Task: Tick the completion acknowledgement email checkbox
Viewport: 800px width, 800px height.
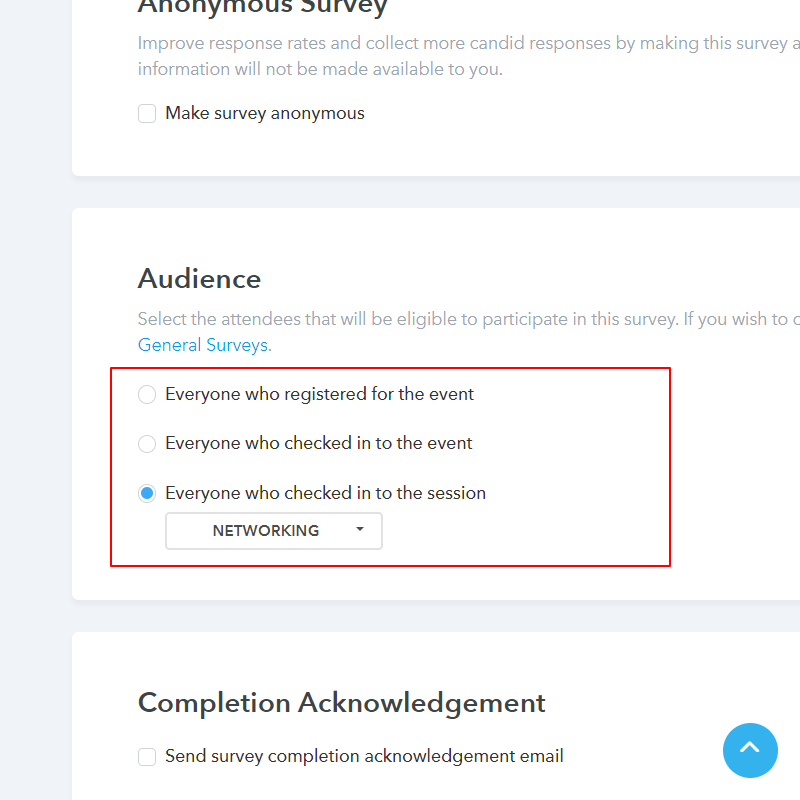Action: pyautogui.click(x=147, y=757)
